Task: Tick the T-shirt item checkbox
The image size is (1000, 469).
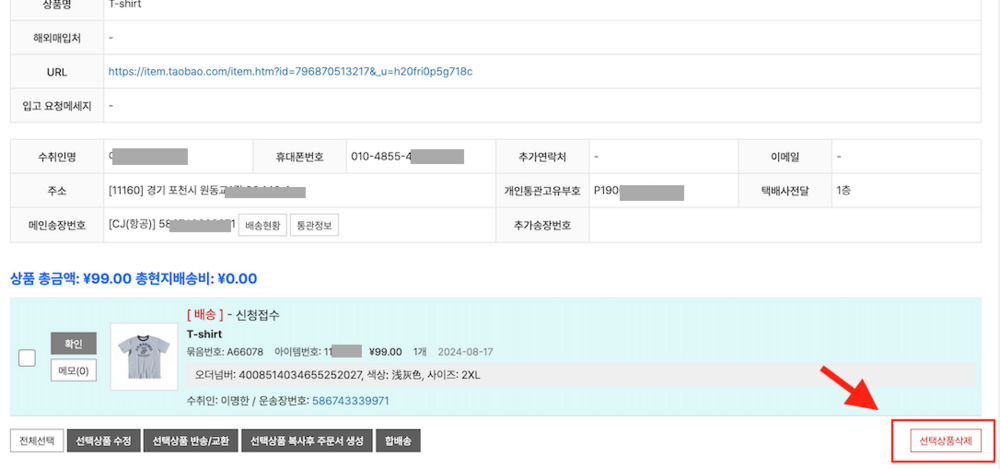Action: pyautogui.click(x=27, y=359)
